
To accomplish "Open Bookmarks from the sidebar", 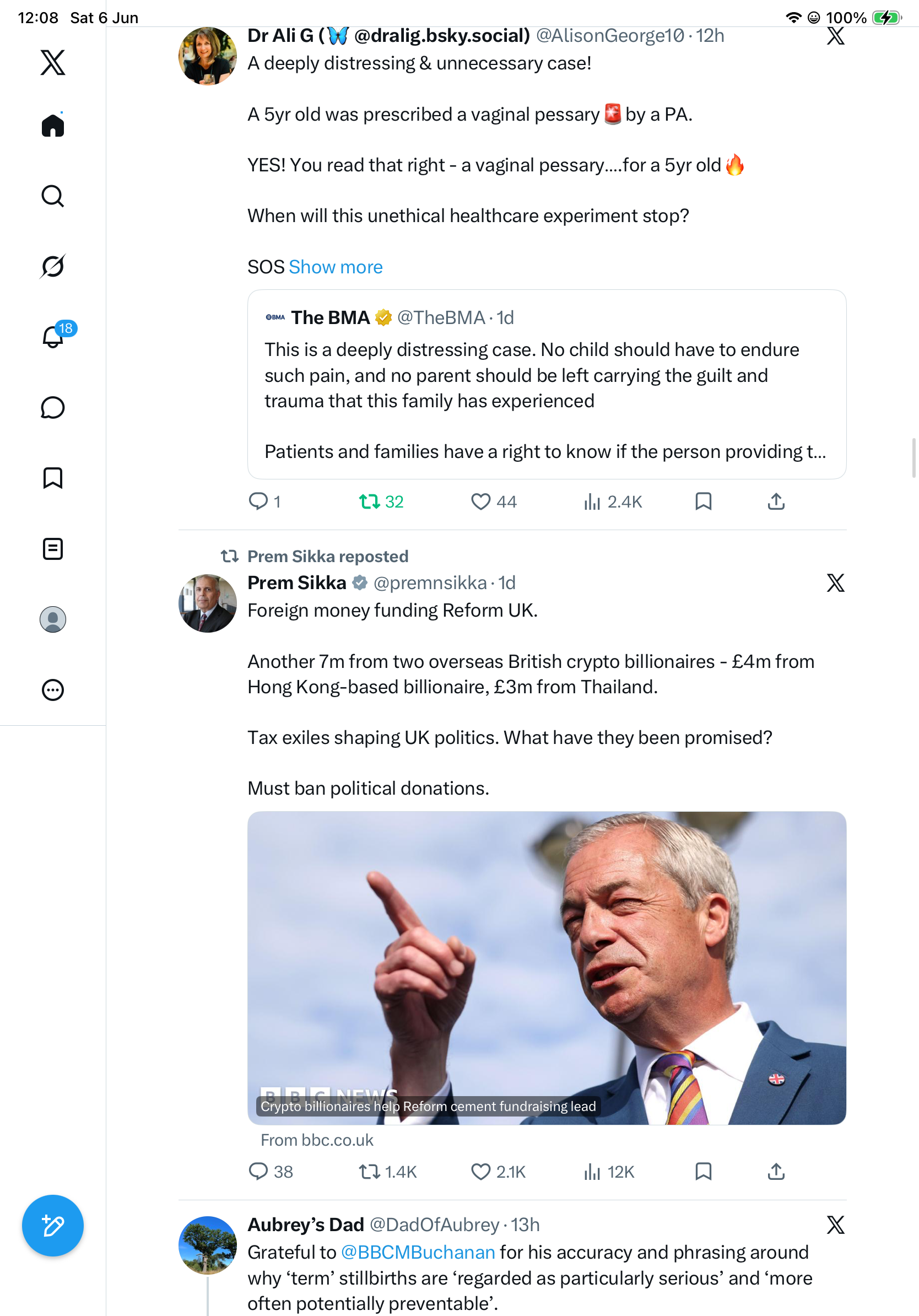I will [x=53, y=478].
